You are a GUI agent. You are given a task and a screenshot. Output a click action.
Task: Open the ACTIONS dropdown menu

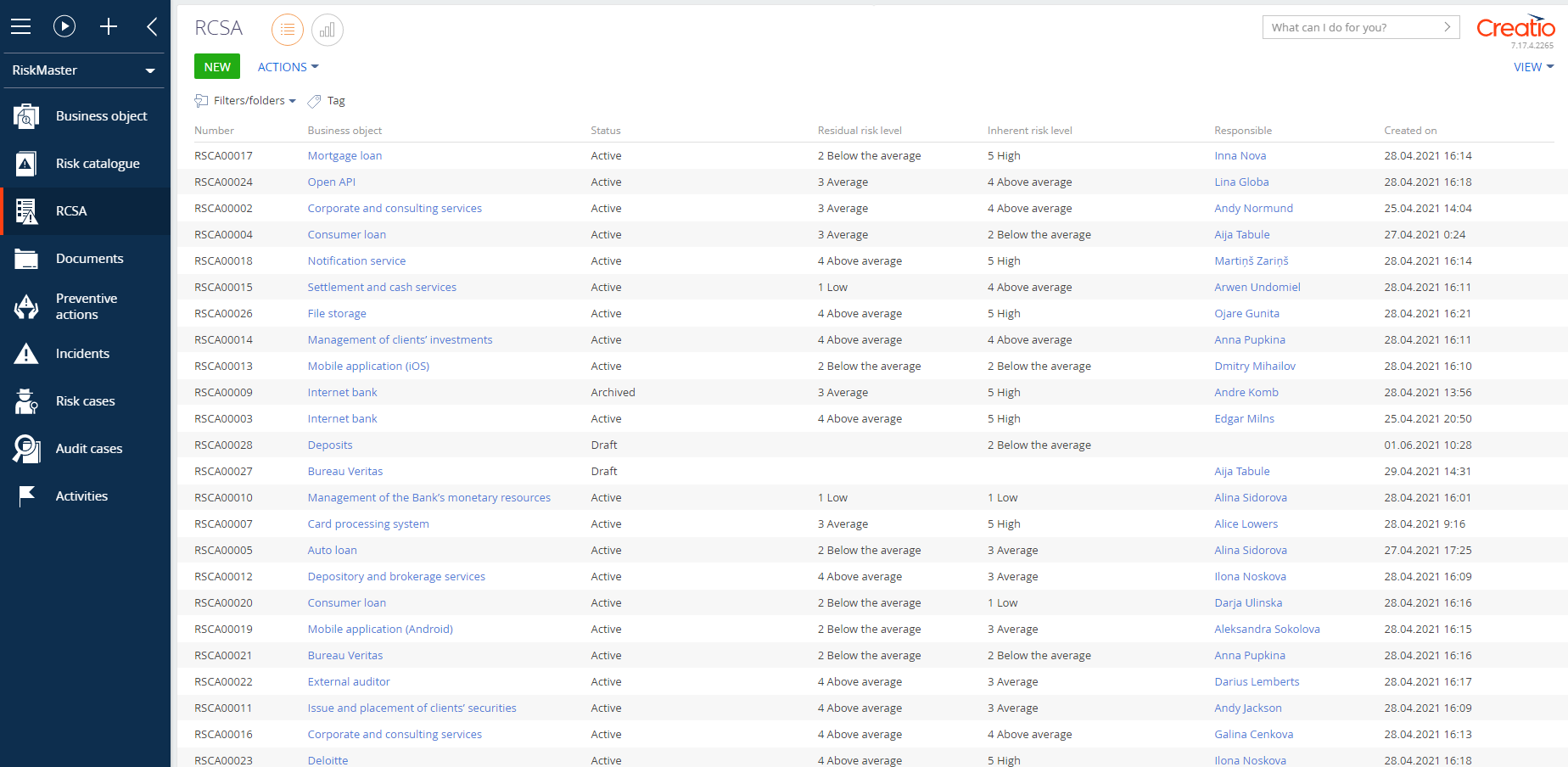[x=288, y=67]
